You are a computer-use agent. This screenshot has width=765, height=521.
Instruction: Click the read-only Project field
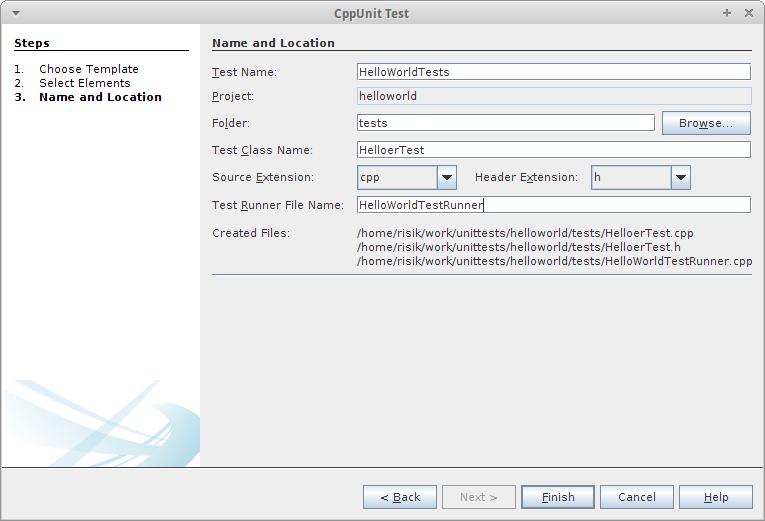(x=554, y=96)
